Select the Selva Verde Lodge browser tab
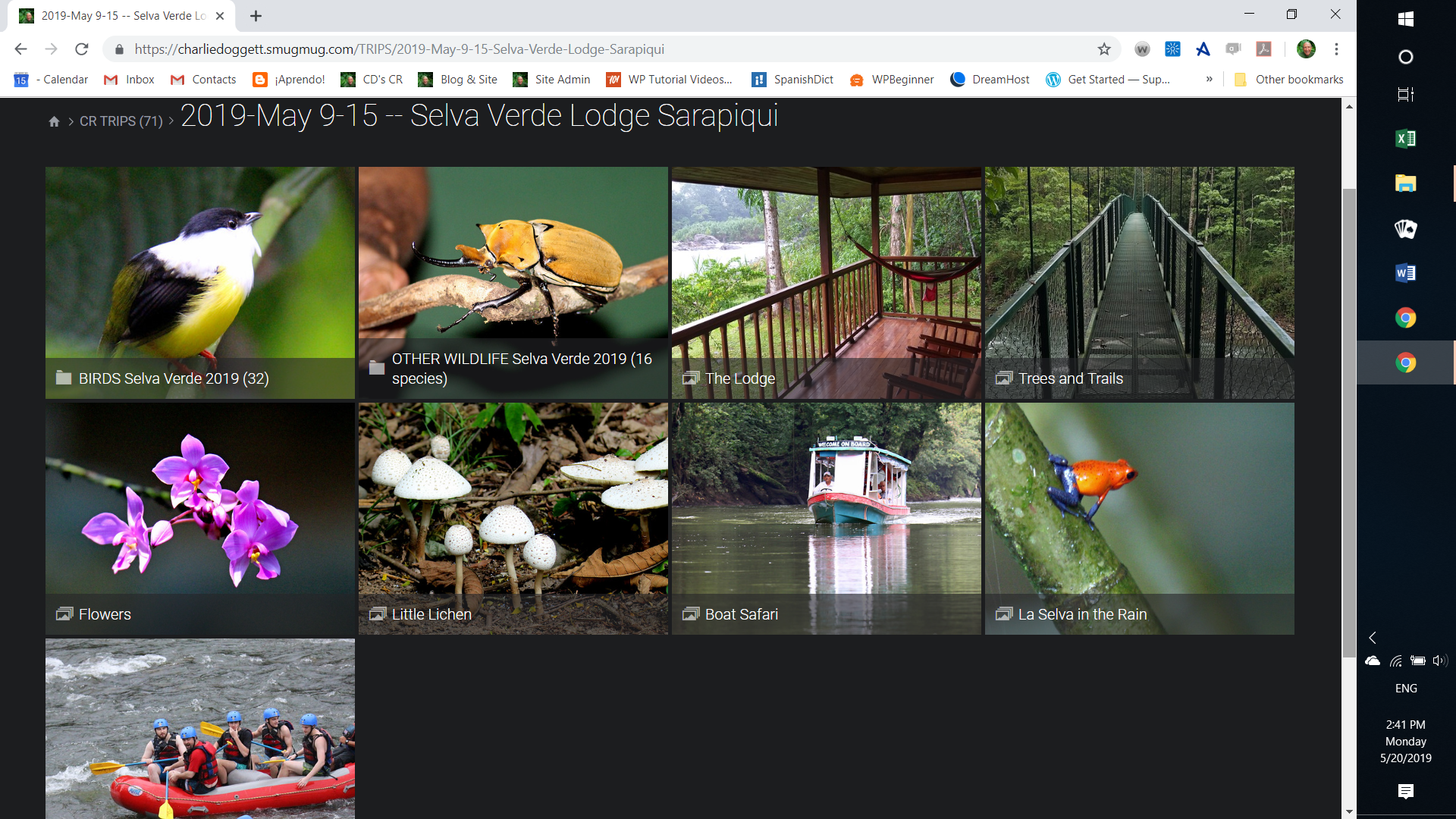This screenshot has height=819, width=1456. coord(121,16)
